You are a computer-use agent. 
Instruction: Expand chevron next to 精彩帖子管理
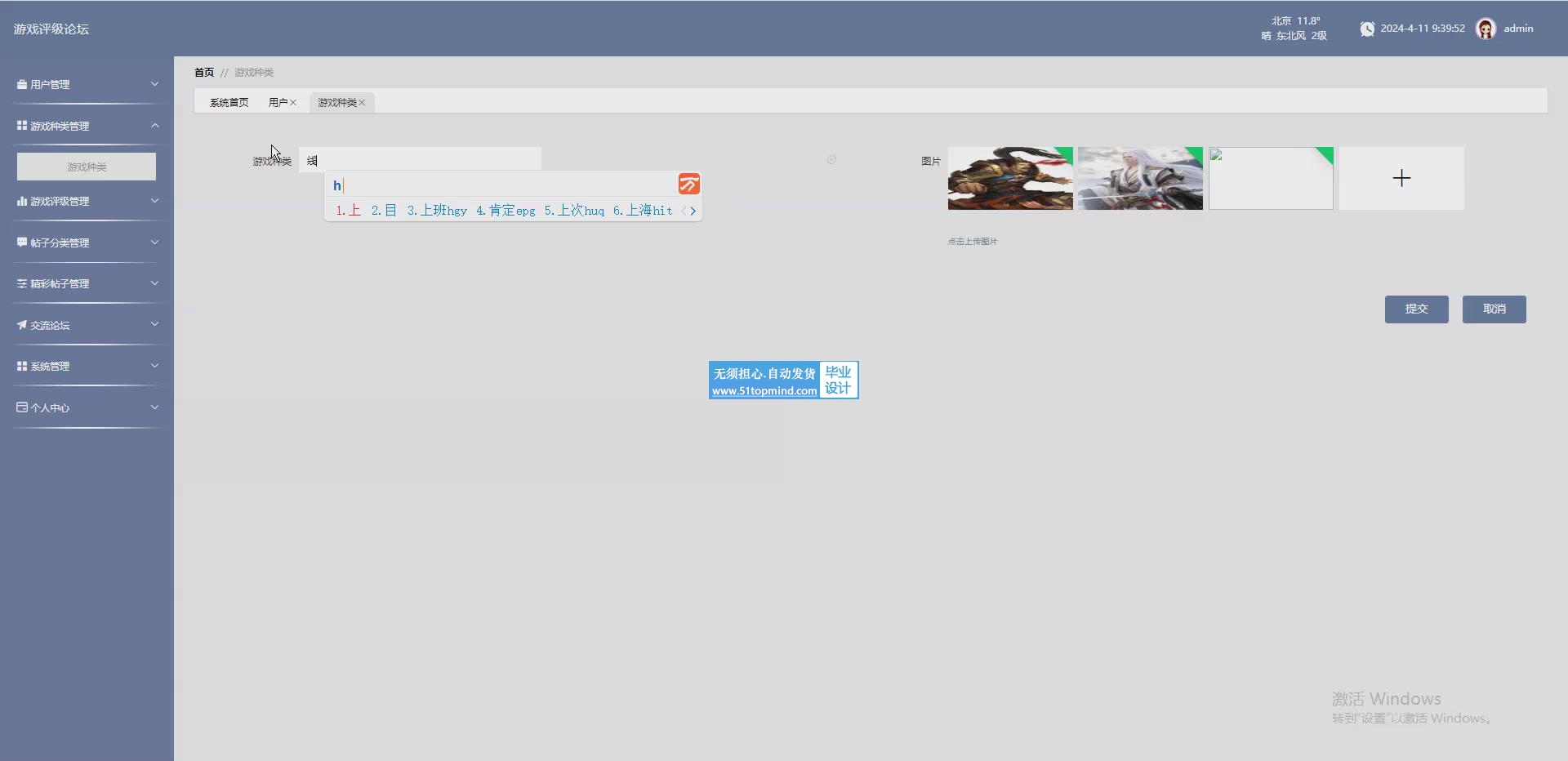(x=154, y=283)
